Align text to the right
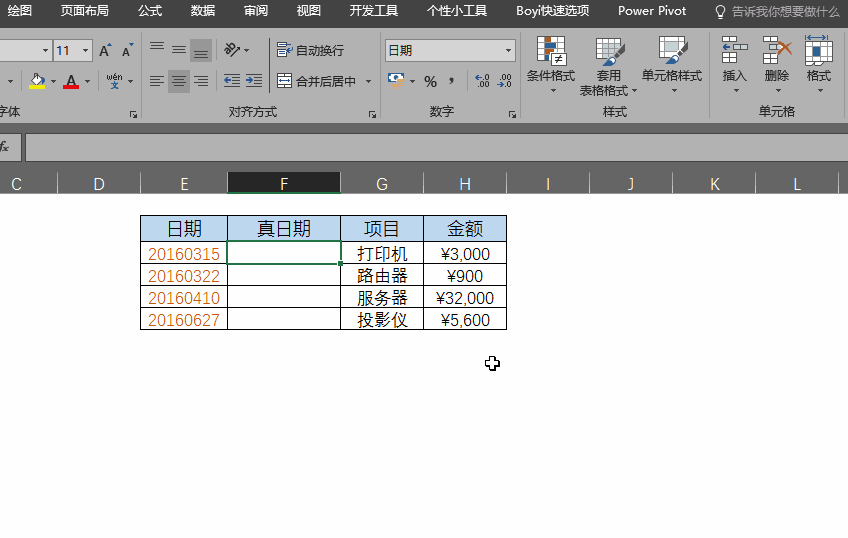Screen dimensions: 848x538 click(201, 82)
